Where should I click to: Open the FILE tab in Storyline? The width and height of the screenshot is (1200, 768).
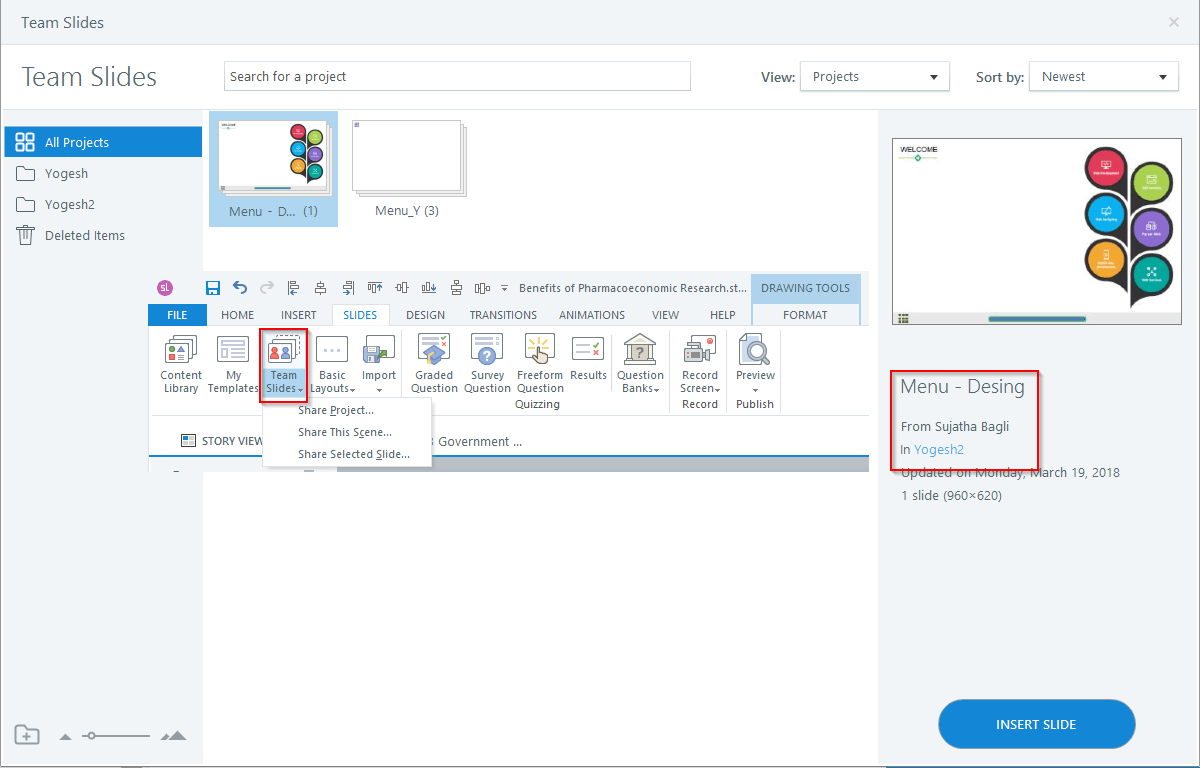177,314
